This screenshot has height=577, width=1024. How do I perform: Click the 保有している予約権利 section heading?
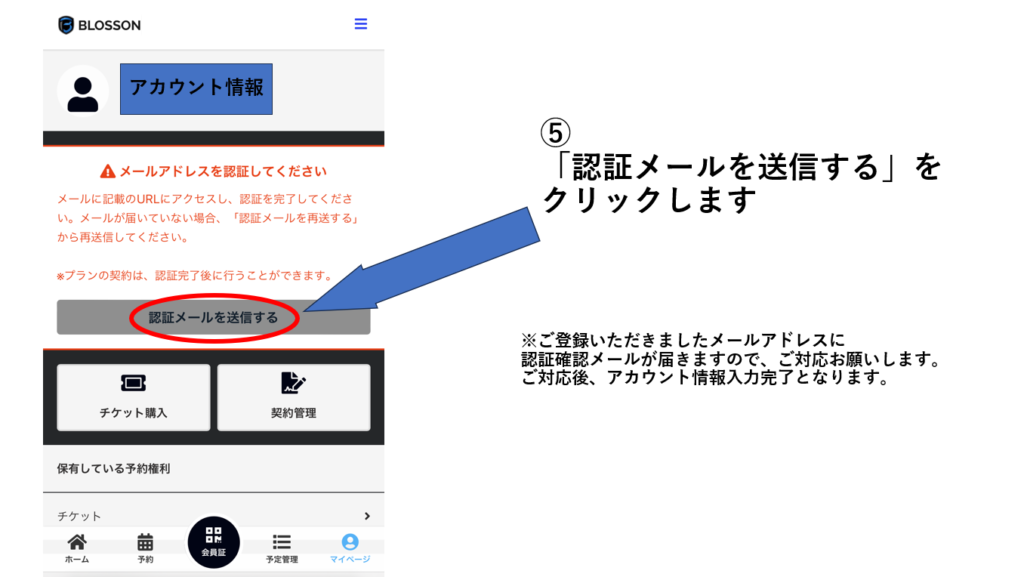click(113, 468)
